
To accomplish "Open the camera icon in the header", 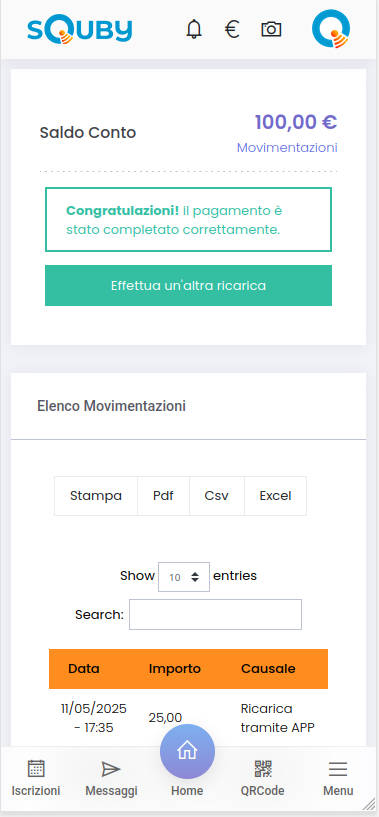I will pos(271,29).
